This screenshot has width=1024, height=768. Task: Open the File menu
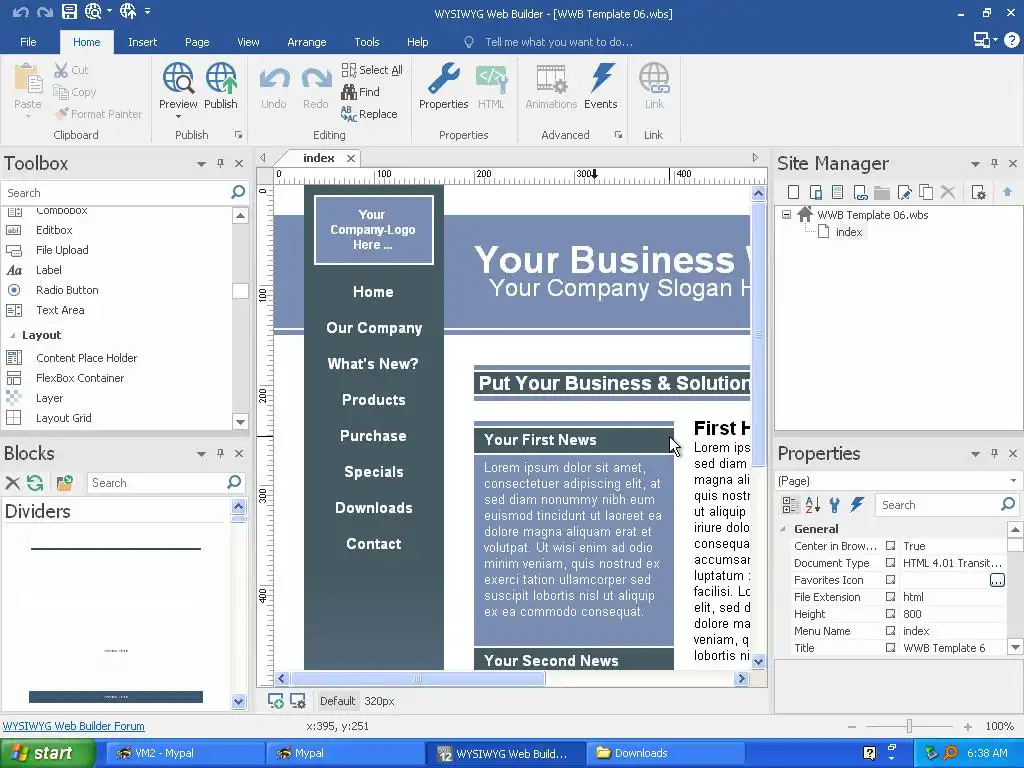pyautogui.click(x=28, y=42)
